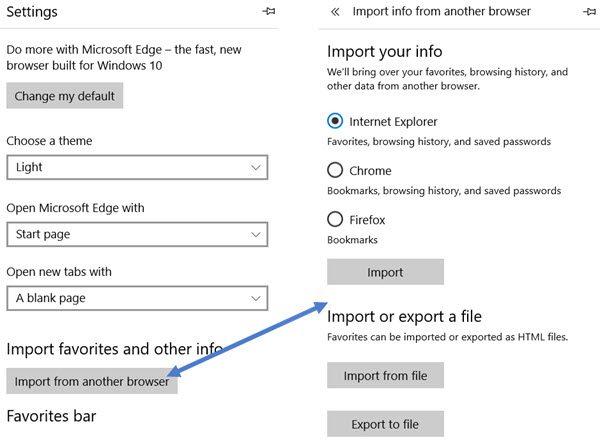Pin the Import info pane
The width and height of the screenshot is (600, 440).
click(590, 12)
